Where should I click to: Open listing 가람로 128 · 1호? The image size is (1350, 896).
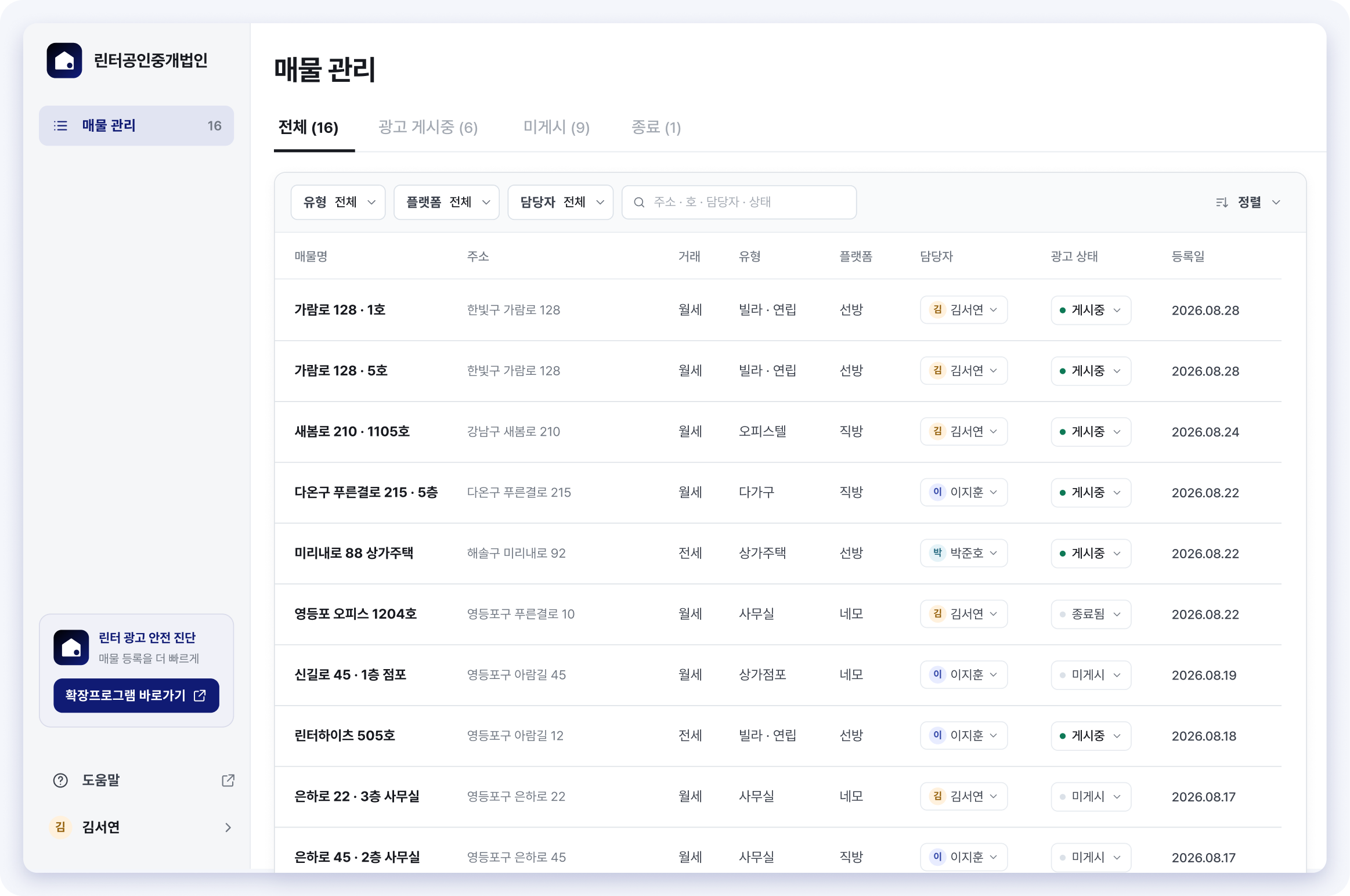point(340,310)
